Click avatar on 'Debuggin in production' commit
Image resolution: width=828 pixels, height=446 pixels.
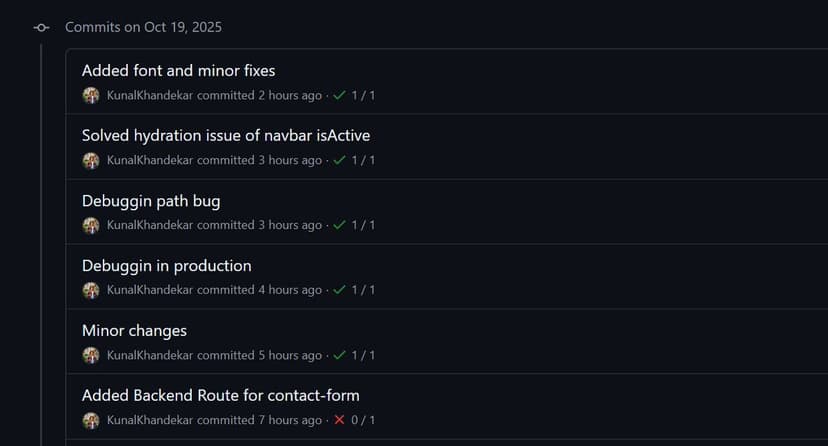tap(91, 290)
